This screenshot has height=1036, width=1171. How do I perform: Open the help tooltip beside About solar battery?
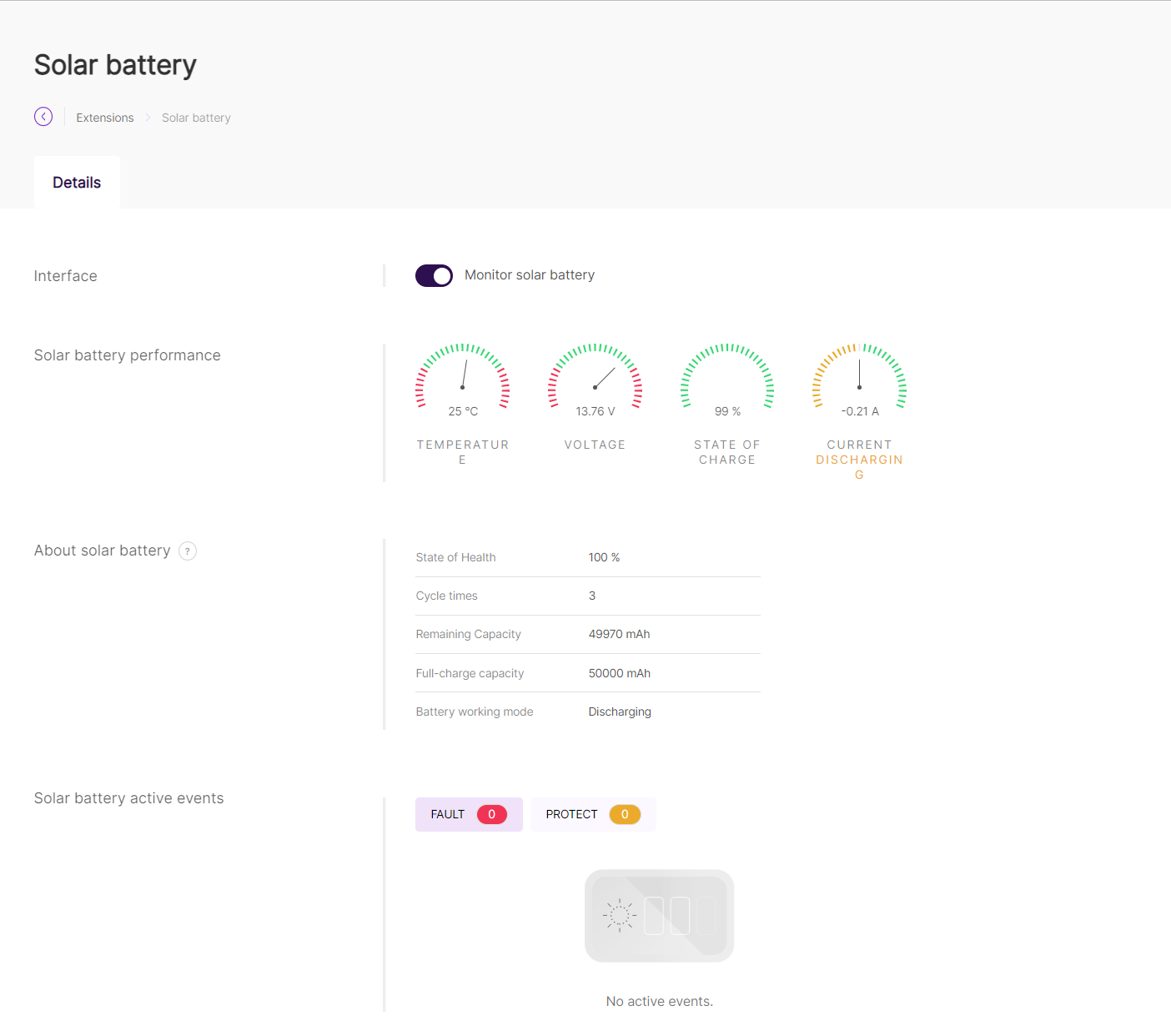(x=188, y=551)
